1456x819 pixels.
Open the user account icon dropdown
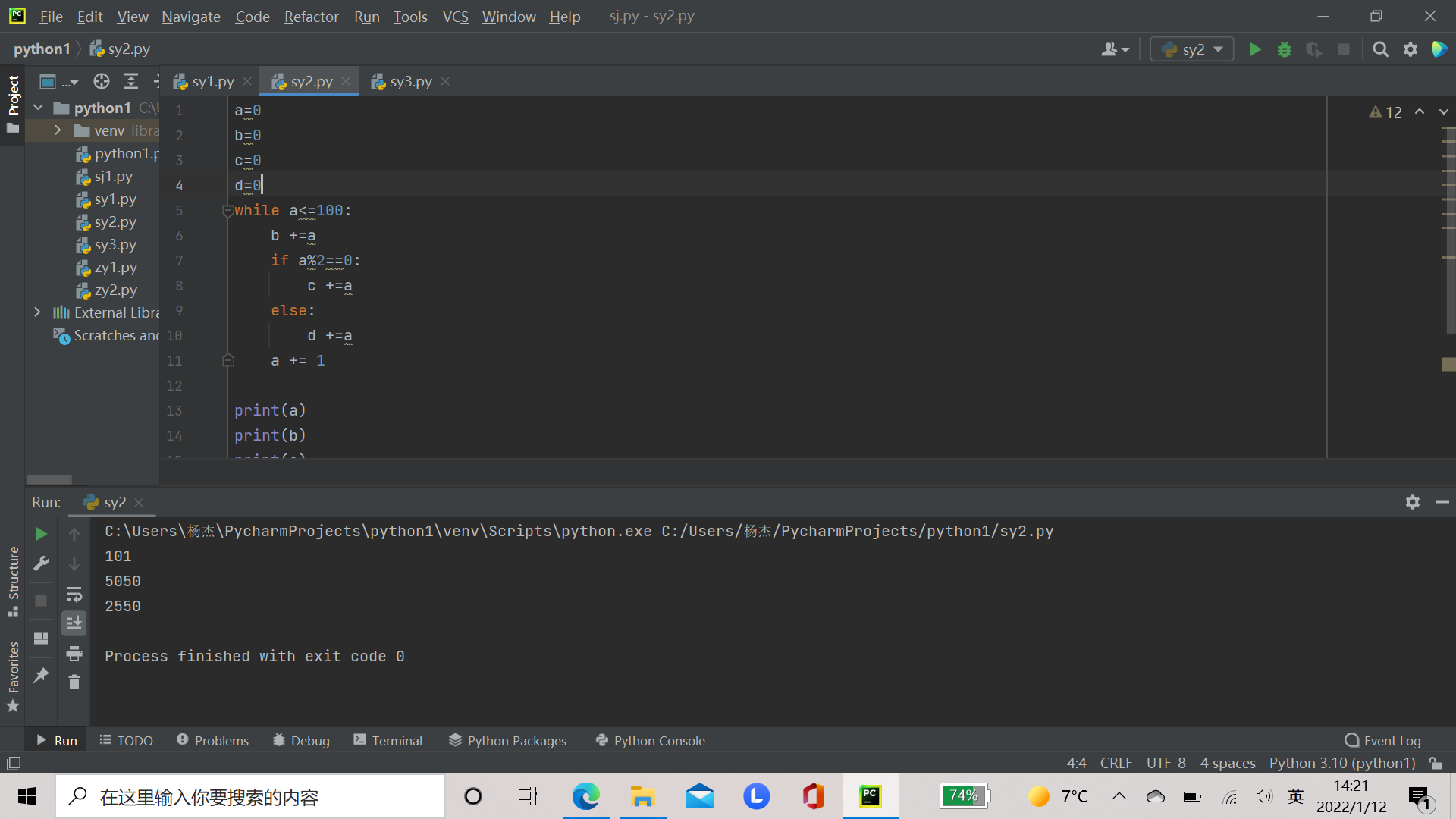tap(1115, 49)
